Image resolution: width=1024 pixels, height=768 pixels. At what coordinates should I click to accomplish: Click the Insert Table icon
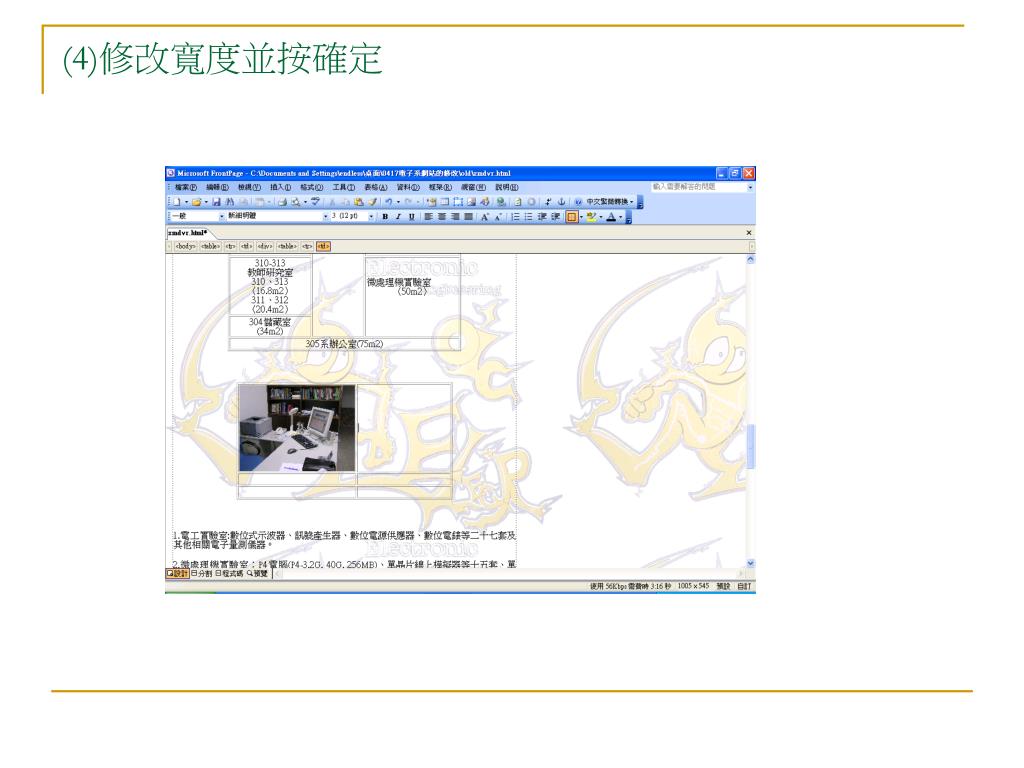pos(445,202)
